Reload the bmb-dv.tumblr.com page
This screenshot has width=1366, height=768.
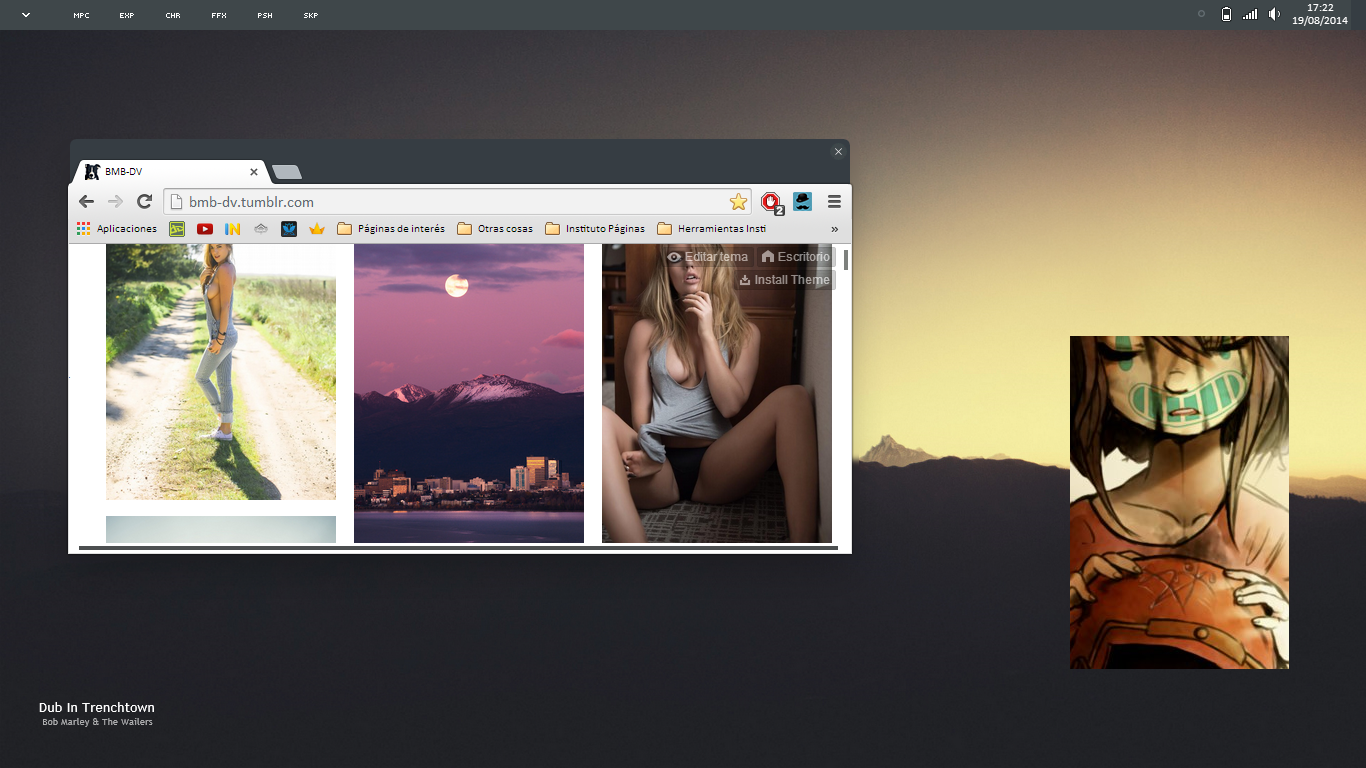144,202
